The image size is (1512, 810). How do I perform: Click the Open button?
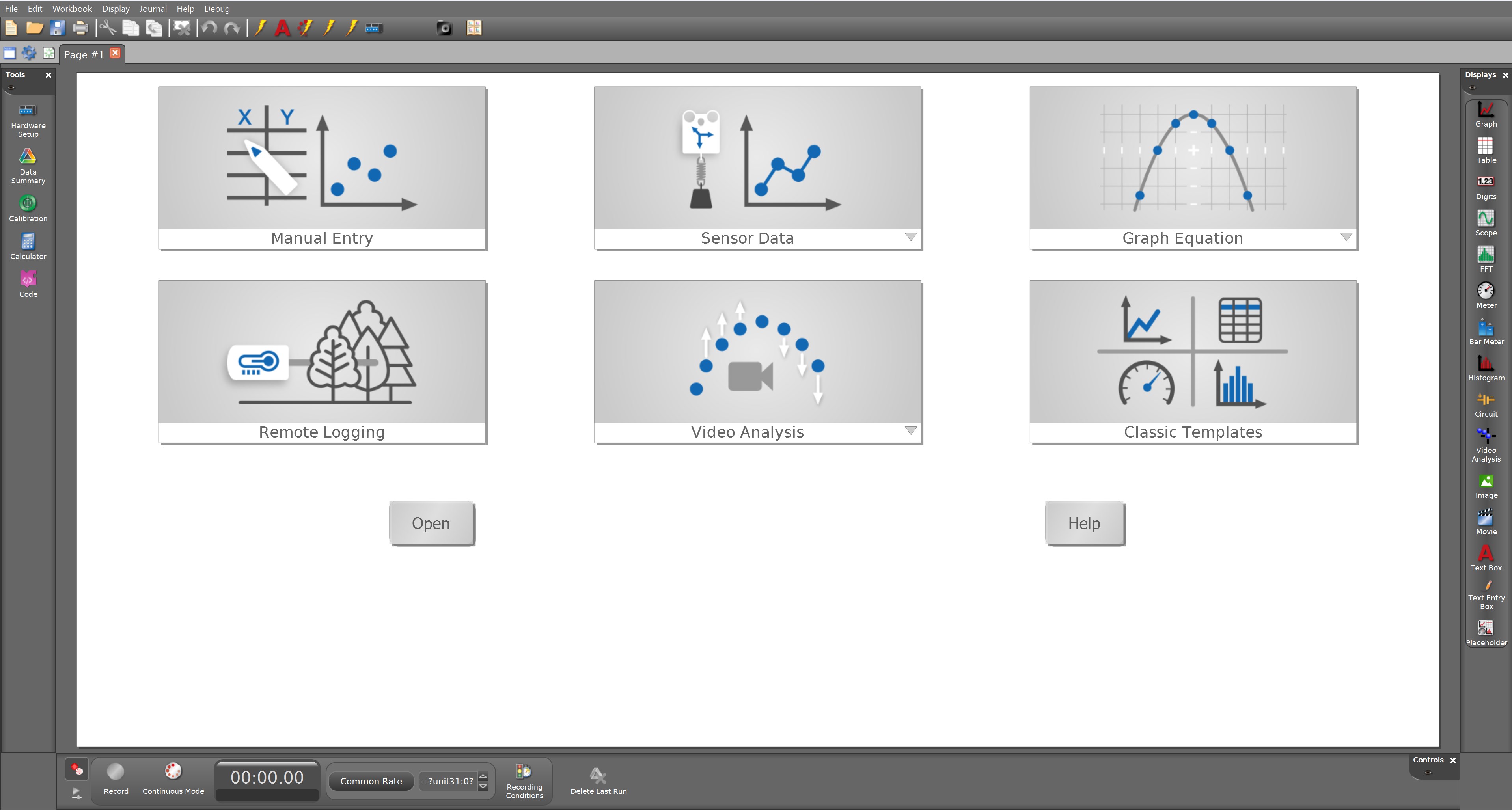click(x=431, y=523)
